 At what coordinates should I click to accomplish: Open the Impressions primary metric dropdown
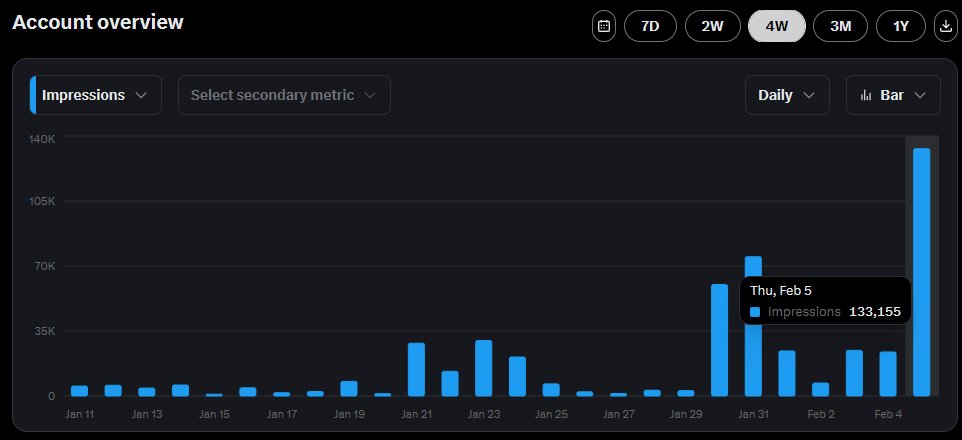coord(96,95)
